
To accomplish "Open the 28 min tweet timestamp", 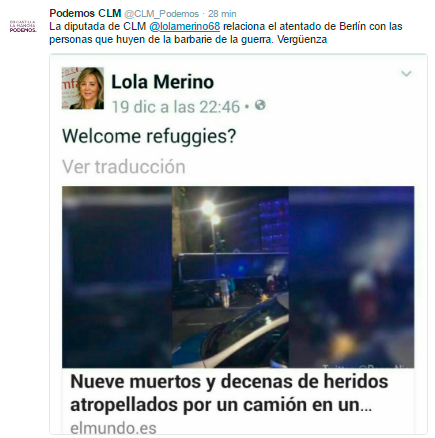I will click(x=222, y=14).
